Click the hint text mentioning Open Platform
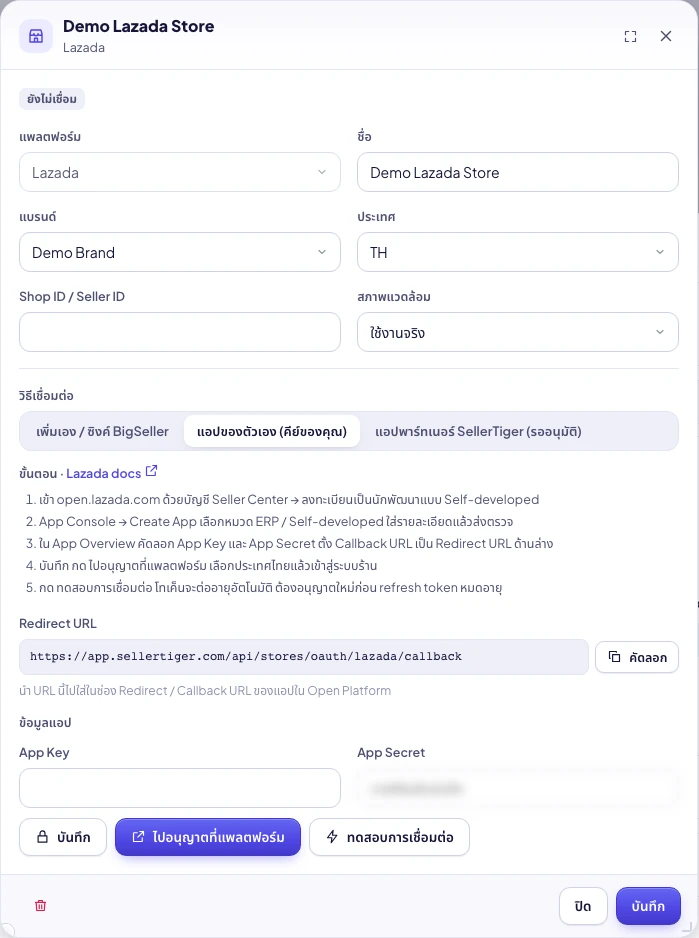This screenshot has width=699, height=938. click(205, 690)
